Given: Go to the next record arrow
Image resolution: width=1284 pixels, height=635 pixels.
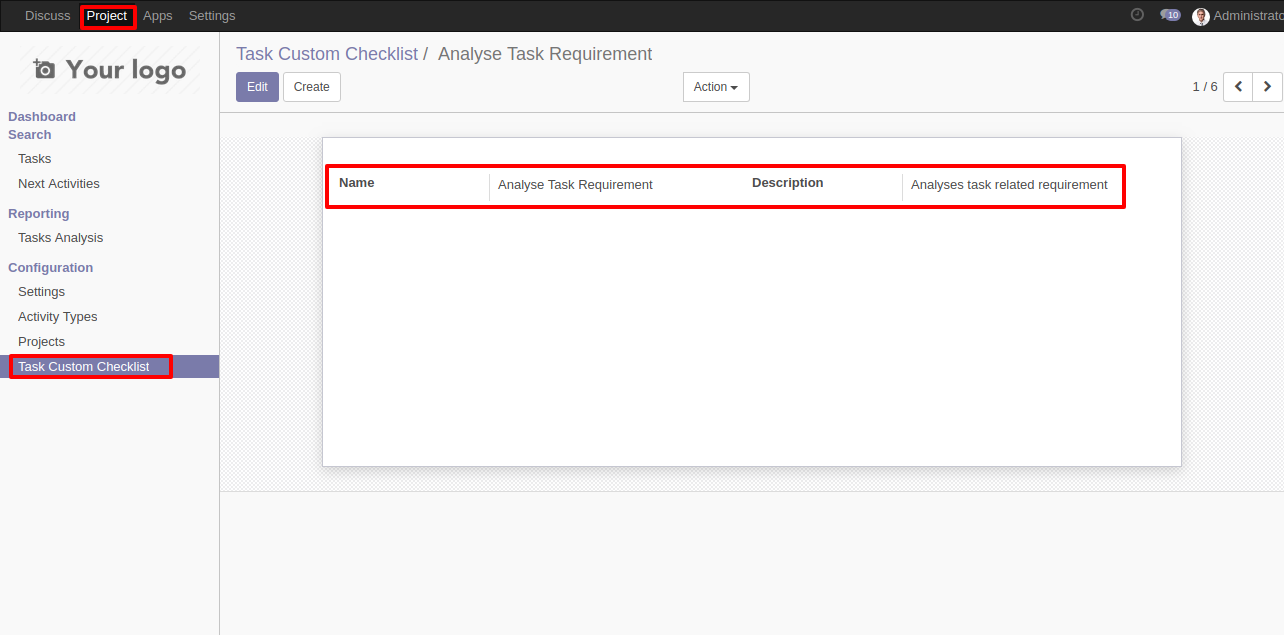Looking at the screenshot, I should pos(1267,87).
